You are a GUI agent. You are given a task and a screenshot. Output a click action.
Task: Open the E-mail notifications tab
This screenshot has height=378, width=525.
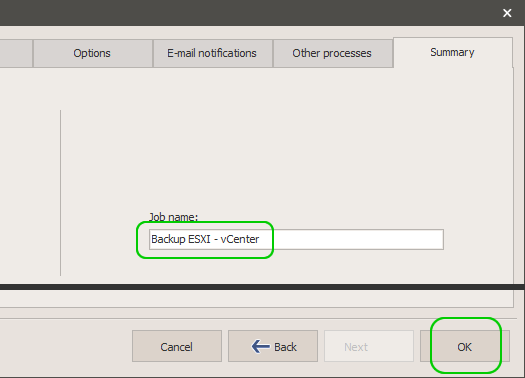[x=213, y=53]
